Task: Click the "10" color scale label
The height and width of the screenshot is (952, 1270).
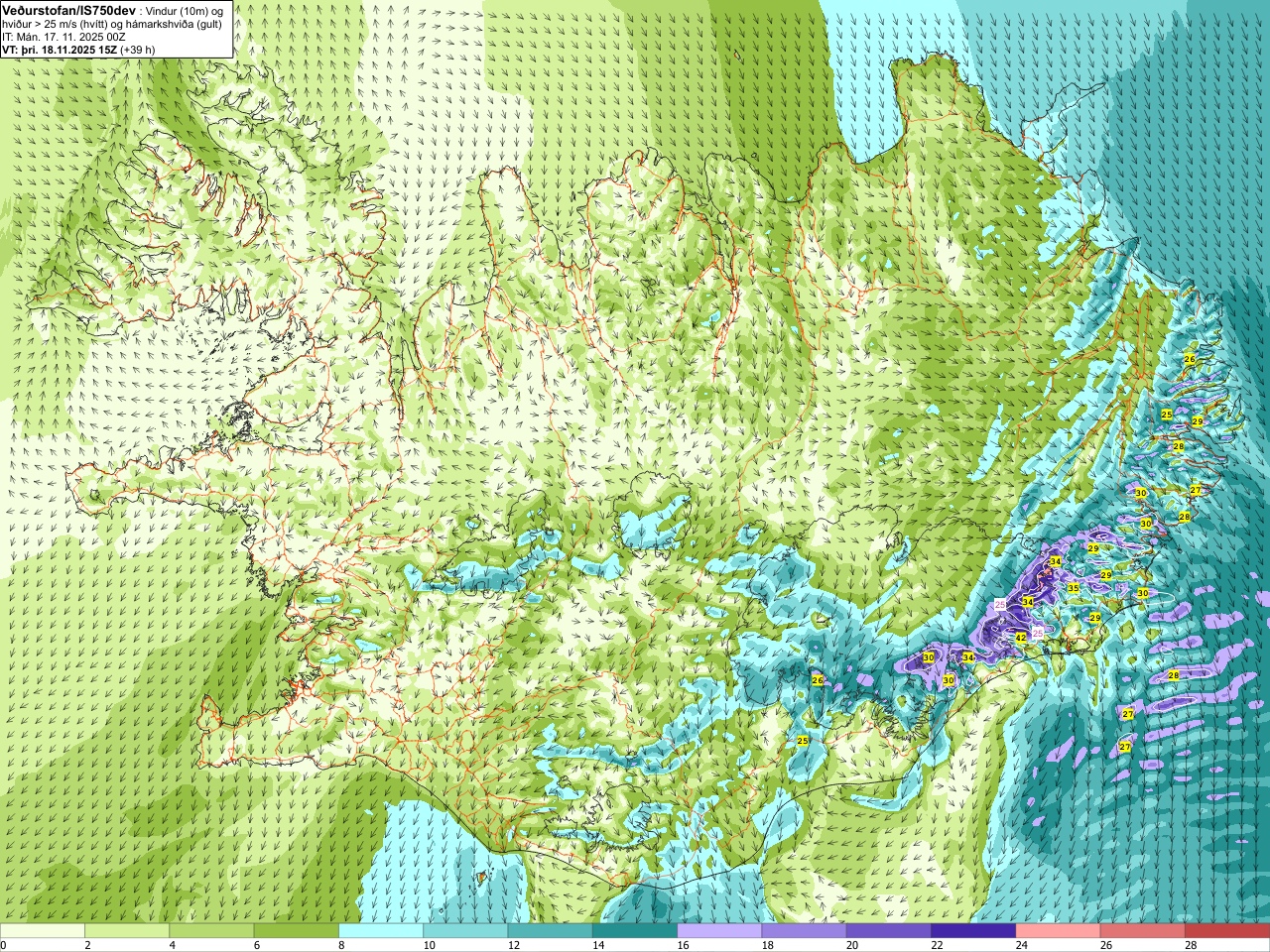Action: coord(430,945)
